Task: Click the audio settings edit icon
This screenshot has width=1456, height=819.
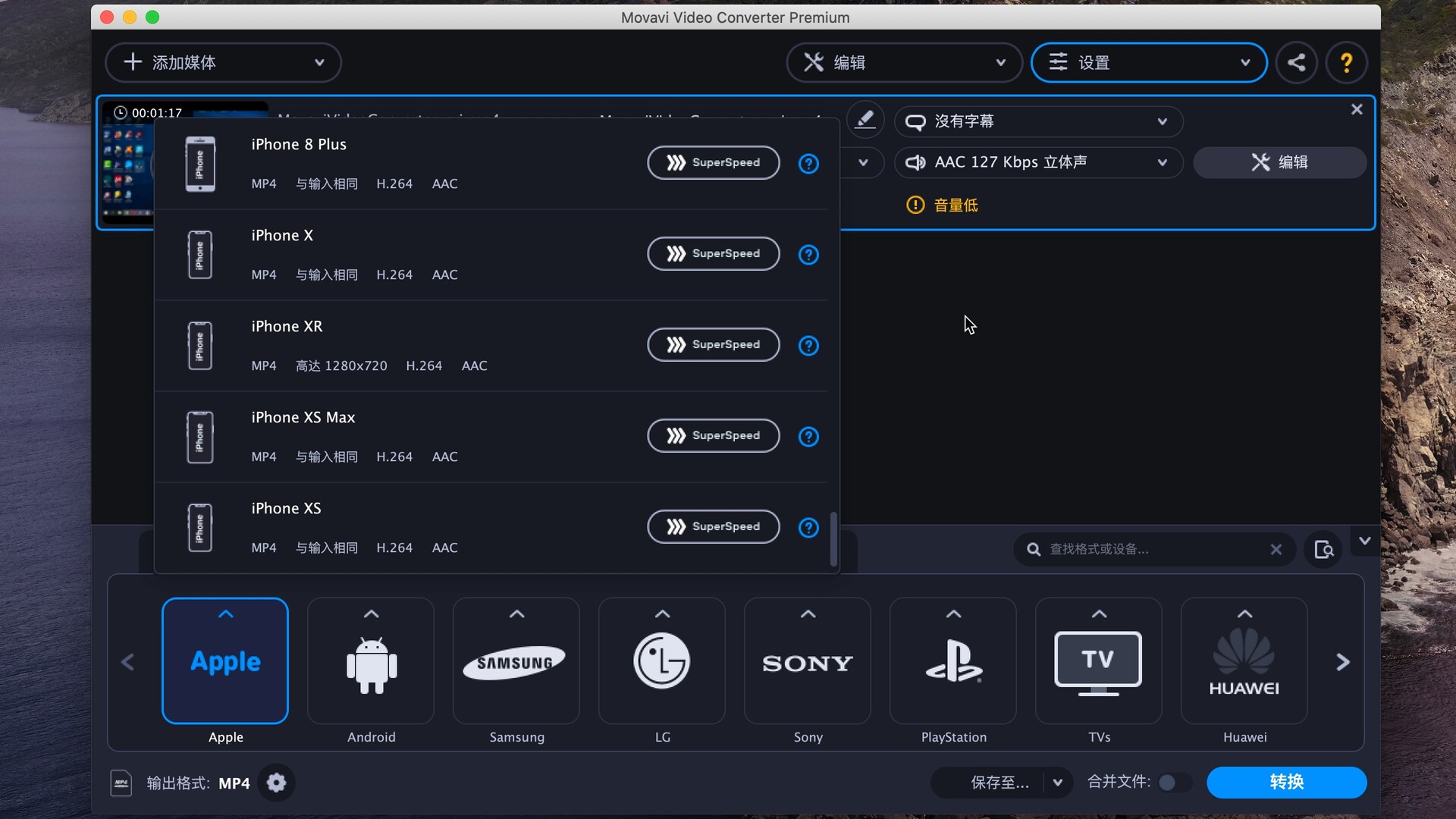Action: coord(1280,162)
